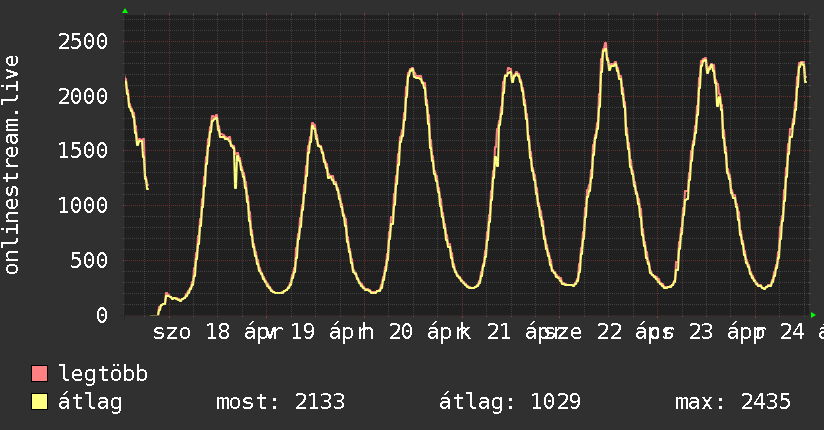Click the 2500 y-axis label

[x=83, y=42]
